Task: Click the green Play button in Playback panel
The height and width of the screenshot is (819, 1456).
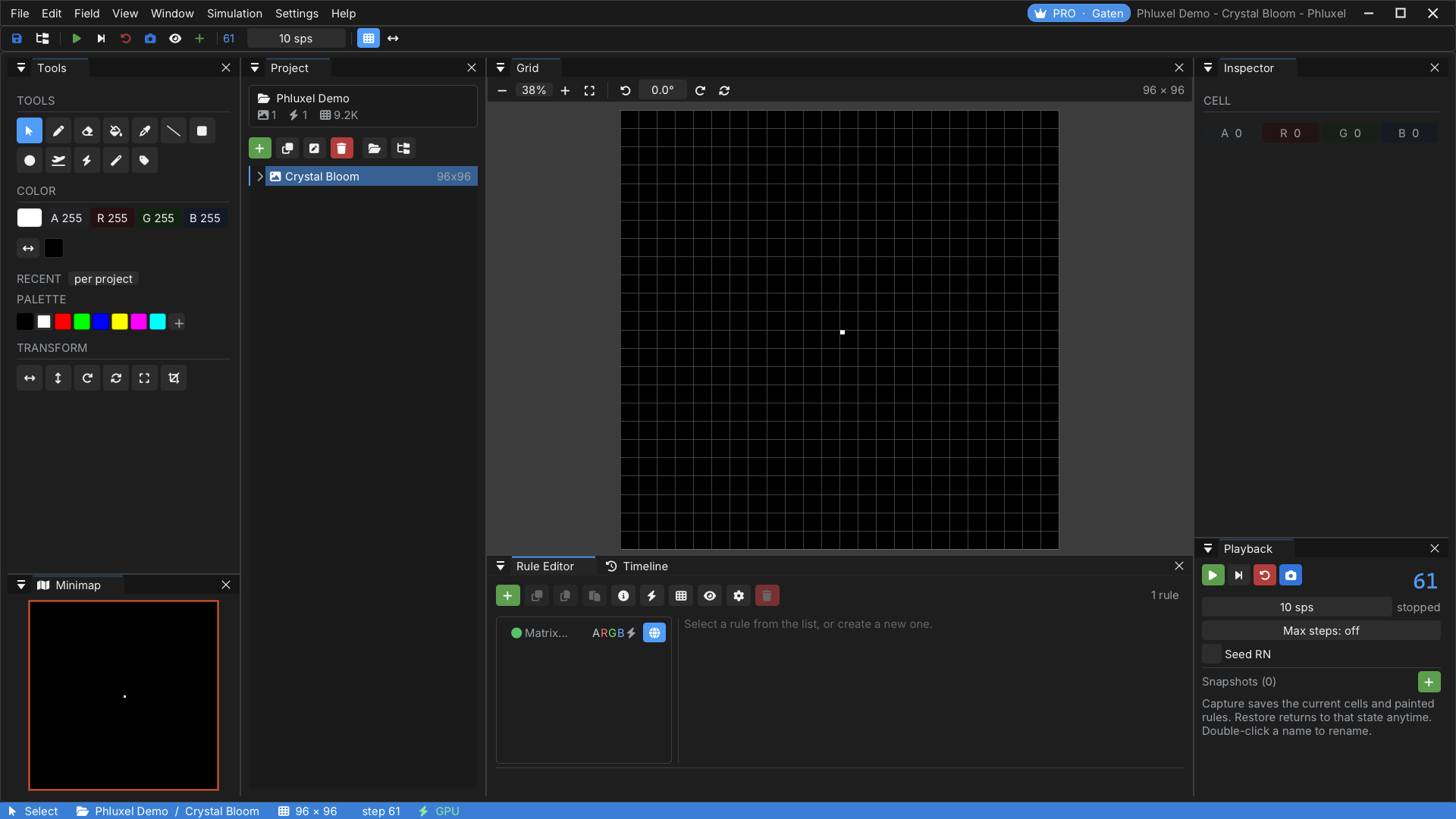Action: click(1213, 576)
